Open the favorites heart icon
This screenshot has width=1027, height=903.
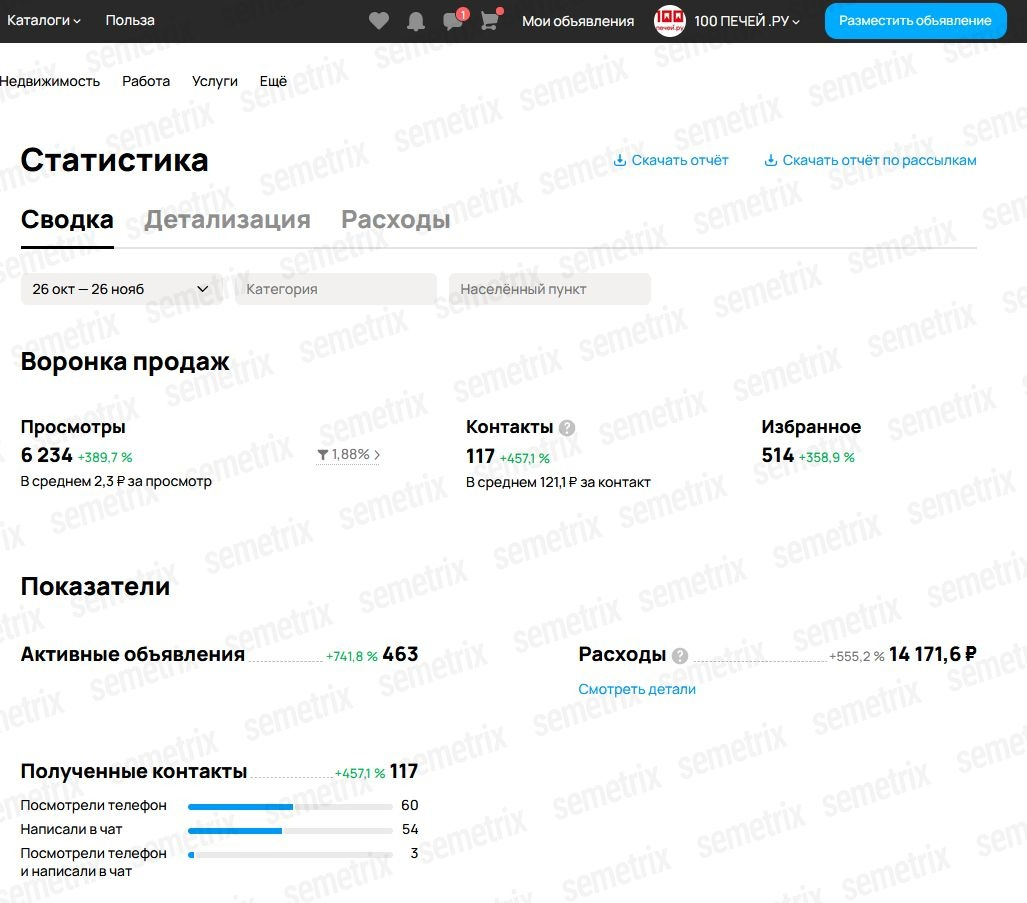click(x=379, y=20)
